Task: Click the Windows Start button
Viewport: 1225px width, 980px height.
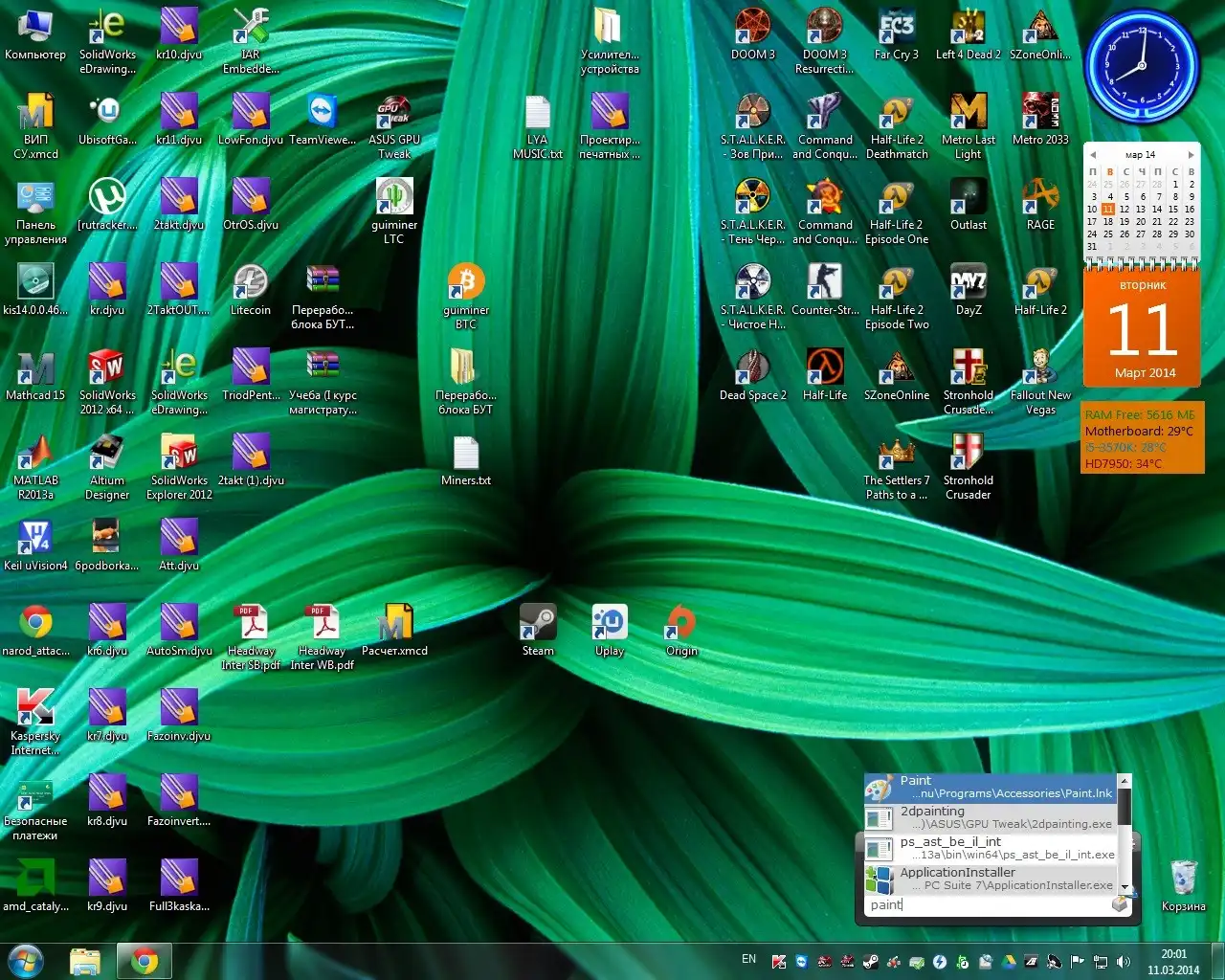Action: click(26, 960)
